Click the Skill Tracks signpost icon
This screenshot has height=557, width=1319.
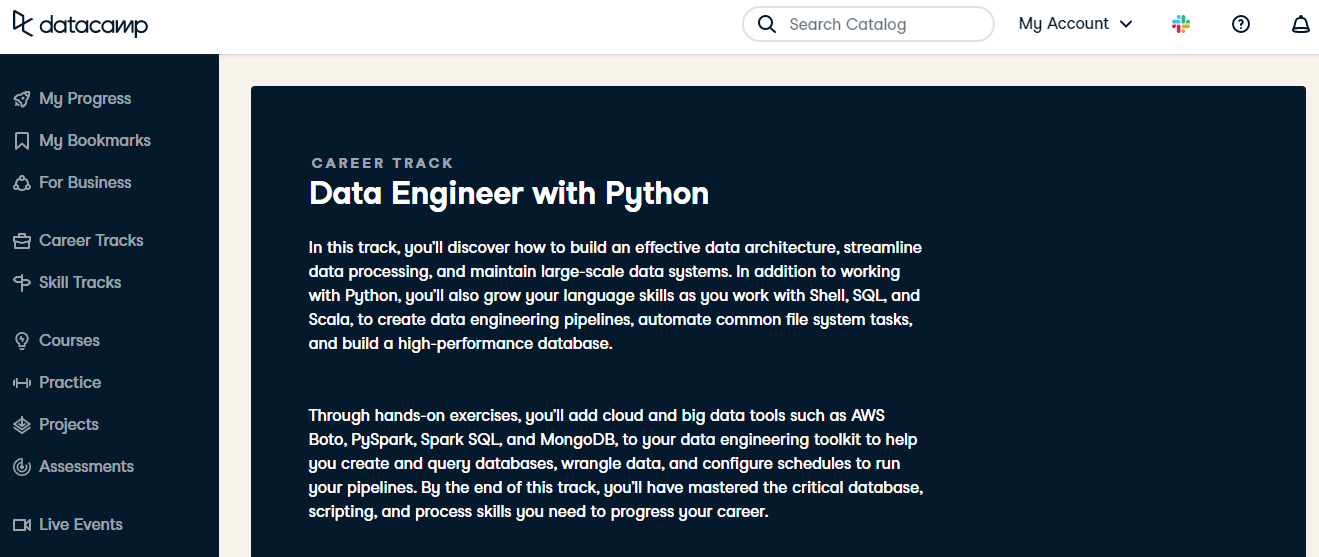(x=22, y=283)
